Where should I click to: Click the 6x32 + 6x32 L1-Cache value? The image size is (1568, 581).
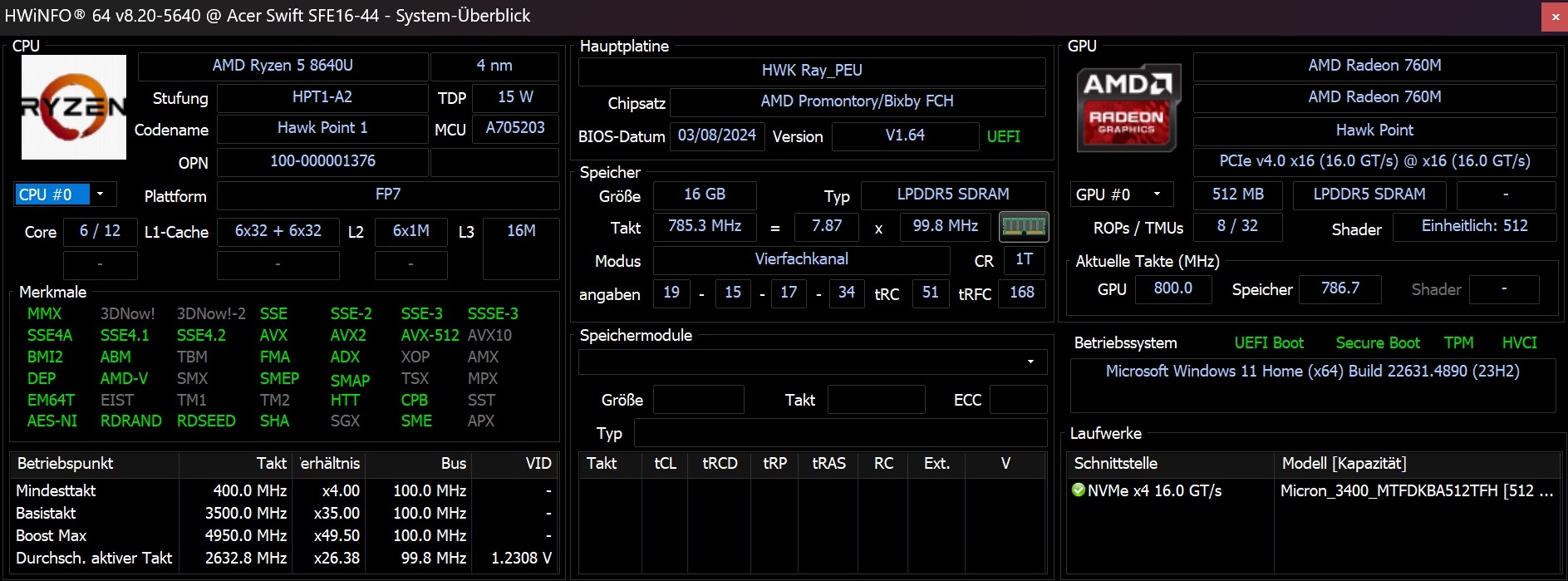(278, 232)
